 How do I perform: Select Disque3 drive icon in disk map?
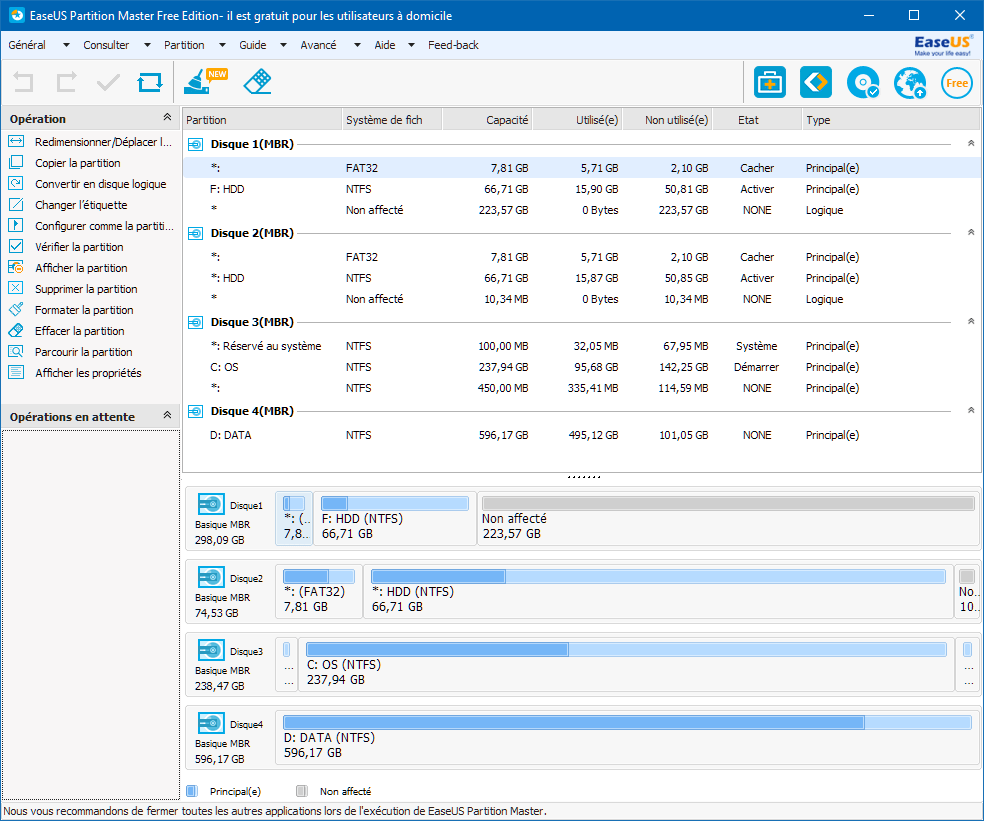point(211,650)
